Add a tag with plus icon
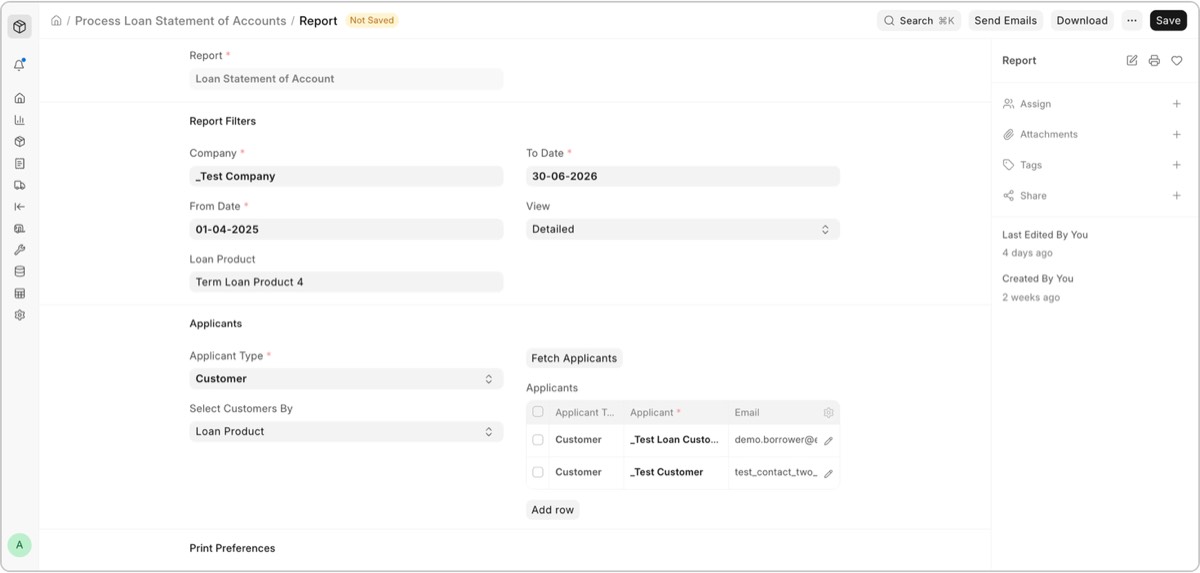 pos(1177,165)
